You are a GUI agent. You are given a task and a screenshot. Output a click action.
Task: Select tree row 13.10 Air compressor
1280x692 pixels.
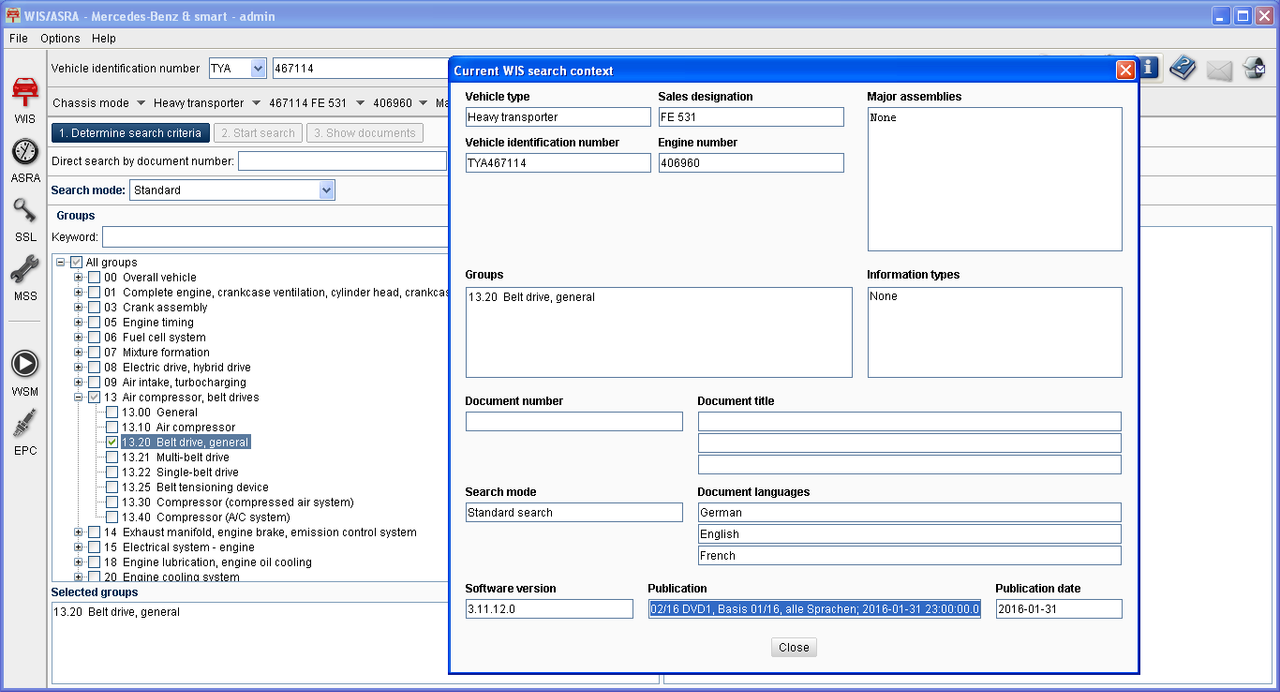pos(178,427)
